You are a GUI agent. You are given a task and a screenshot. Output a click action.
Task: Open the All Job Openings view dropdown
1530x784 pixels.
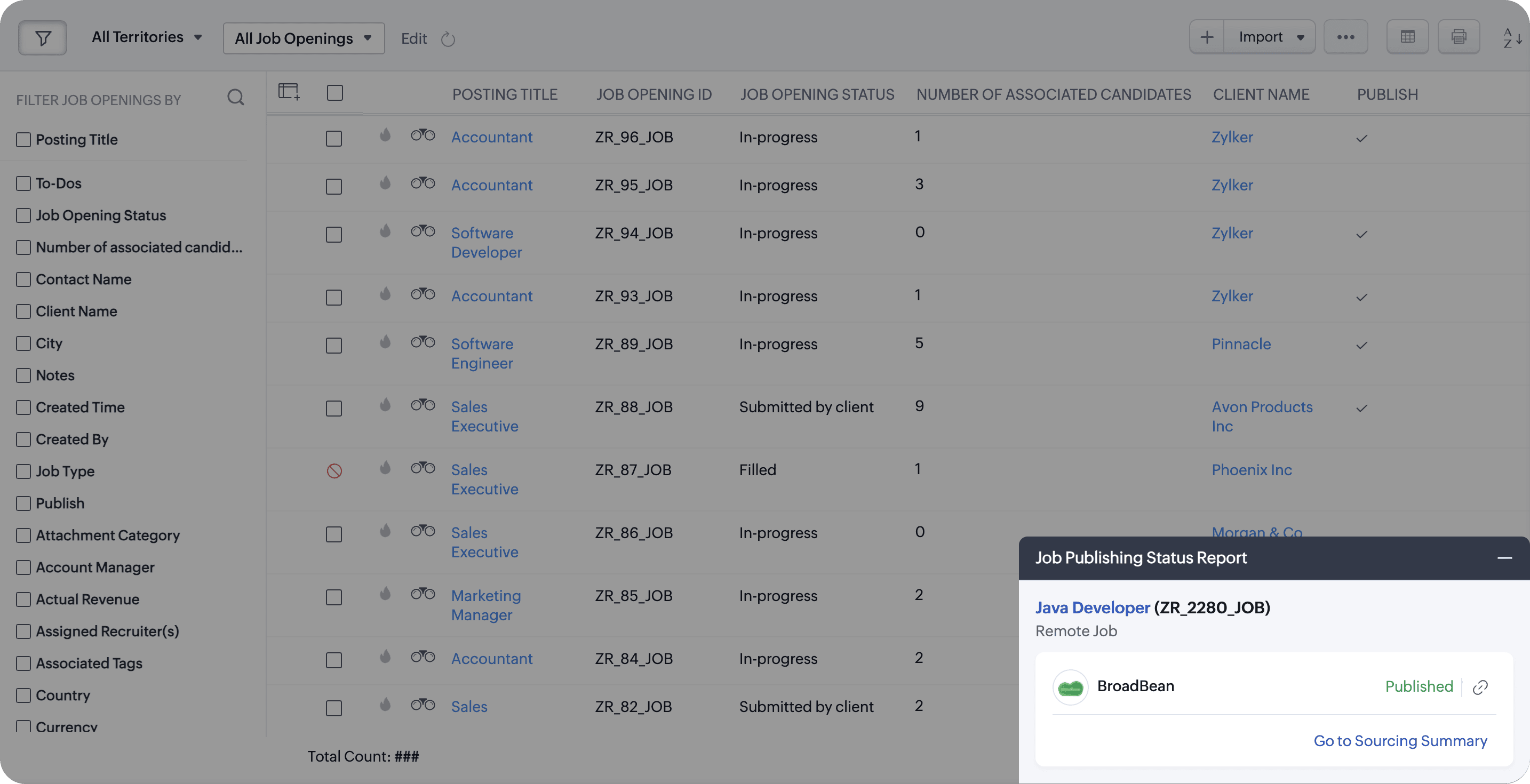(304, 38)
